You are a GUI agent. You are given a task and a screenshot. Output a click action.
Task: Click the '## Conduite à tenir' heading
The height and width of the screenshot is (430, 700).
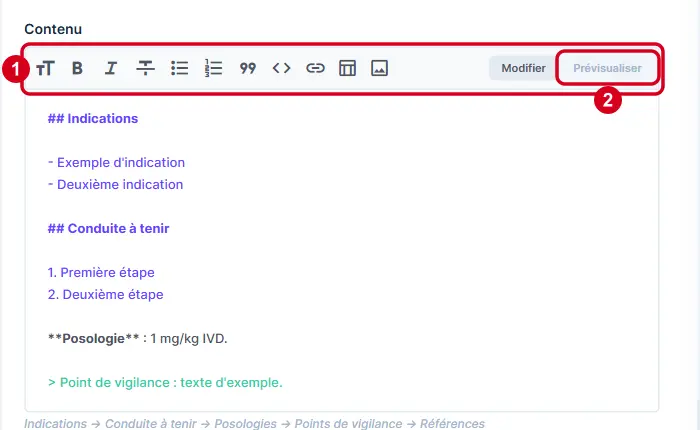[108, 229]
